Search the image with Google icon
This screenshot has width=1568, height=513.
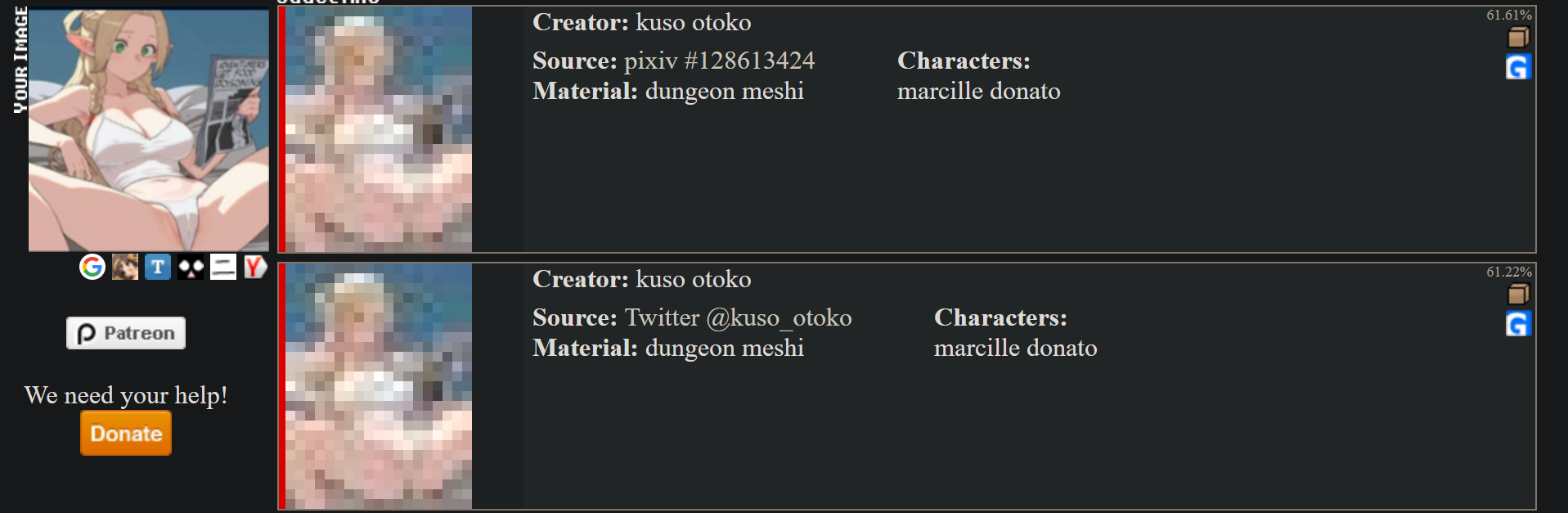coord(92,267)
